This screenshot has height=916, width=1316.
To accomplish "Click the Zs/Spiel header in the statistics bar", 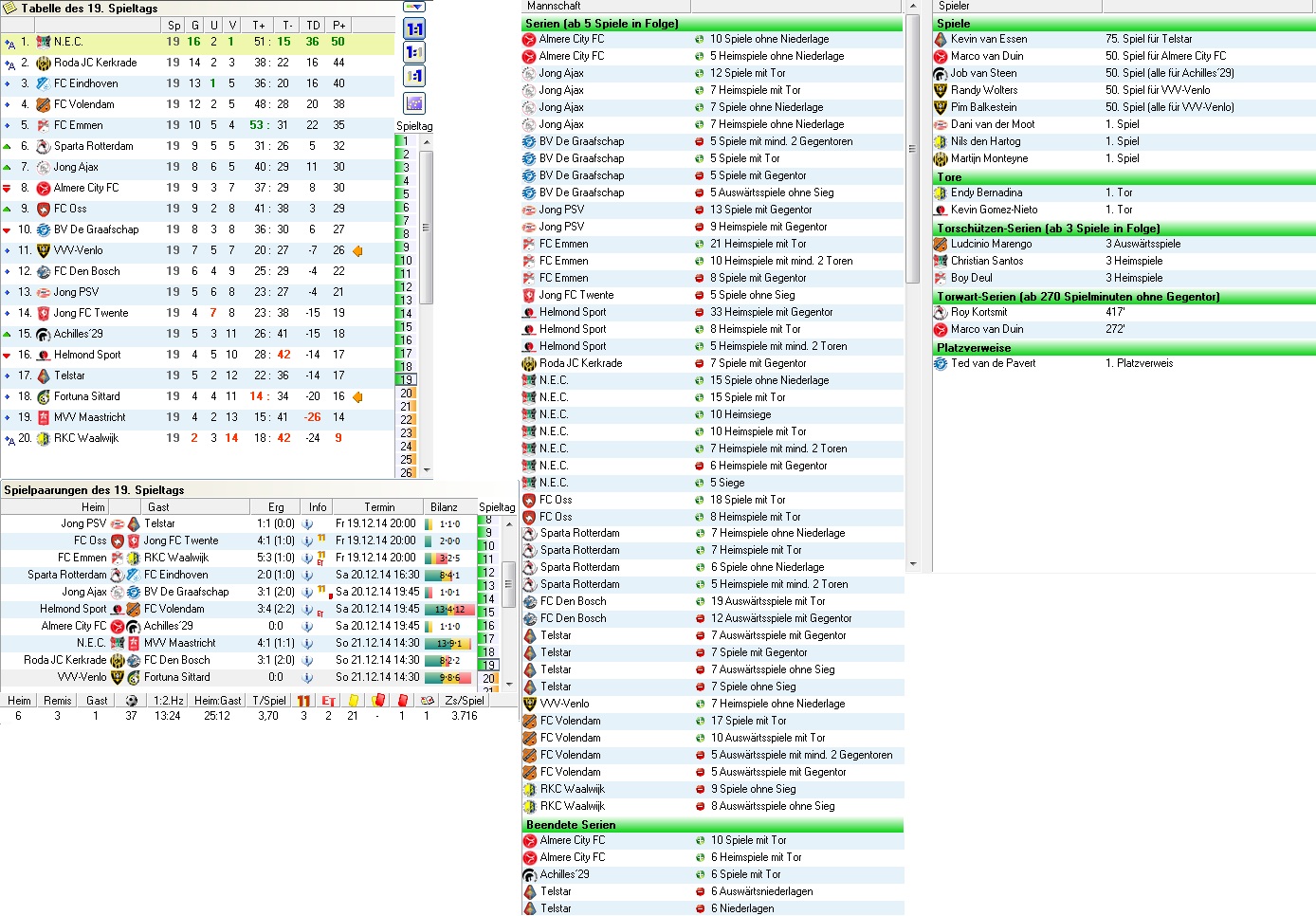I will (465, 701).
